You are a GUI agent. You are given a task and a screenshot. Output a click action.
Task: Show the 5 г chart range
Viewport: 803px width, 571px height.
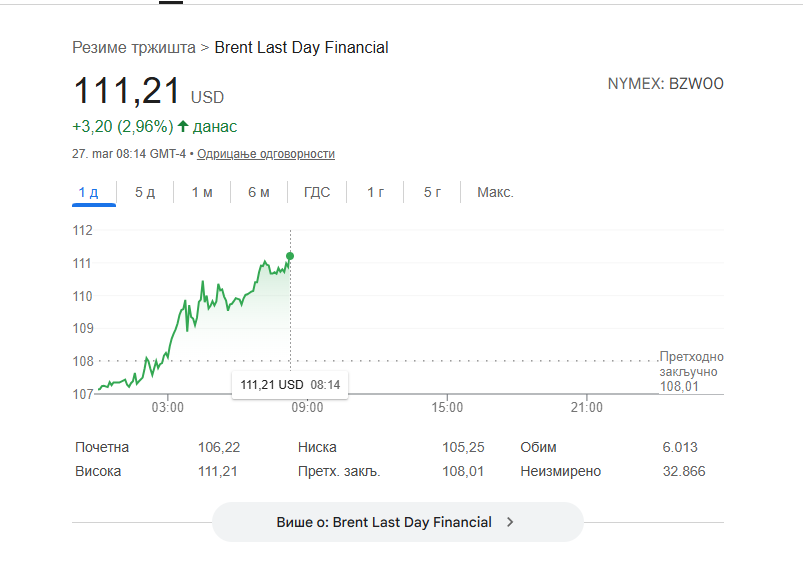(432, 193)
